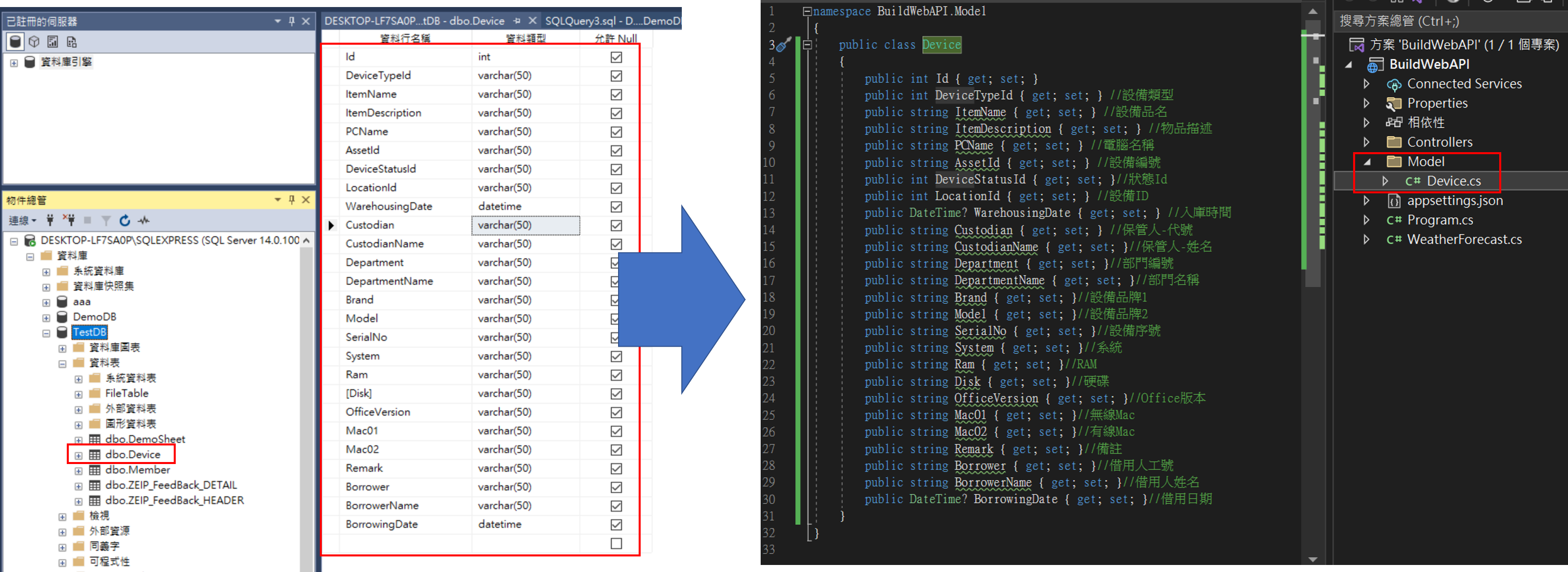Click the dependencies icon in Solution Explorer
Image resolution: width=1568 pixels, height=572 pixels.
[1393, 123]
